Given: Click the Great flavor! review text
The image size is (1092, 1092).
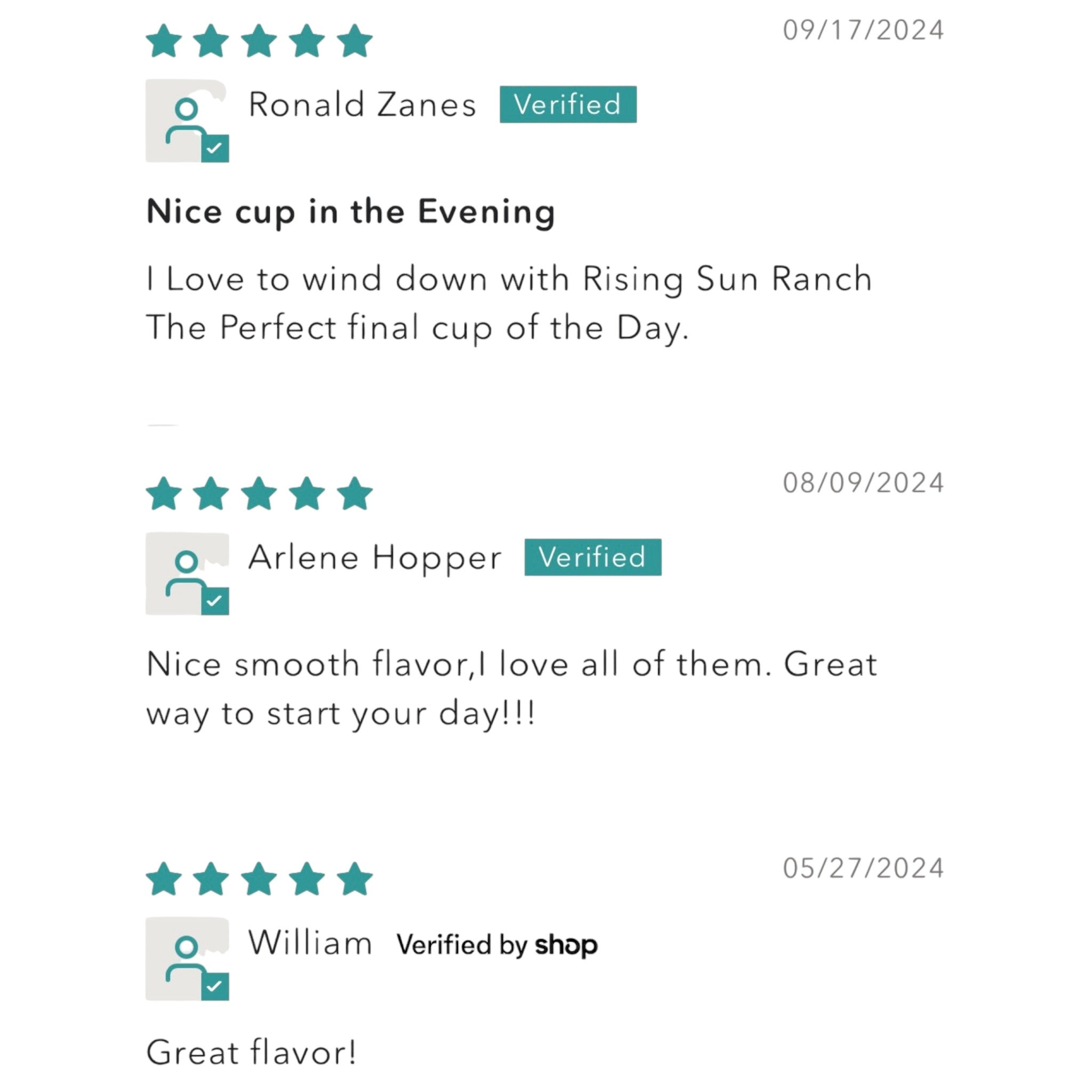Looking at the screenshot, I should (x=252, y=1053).
